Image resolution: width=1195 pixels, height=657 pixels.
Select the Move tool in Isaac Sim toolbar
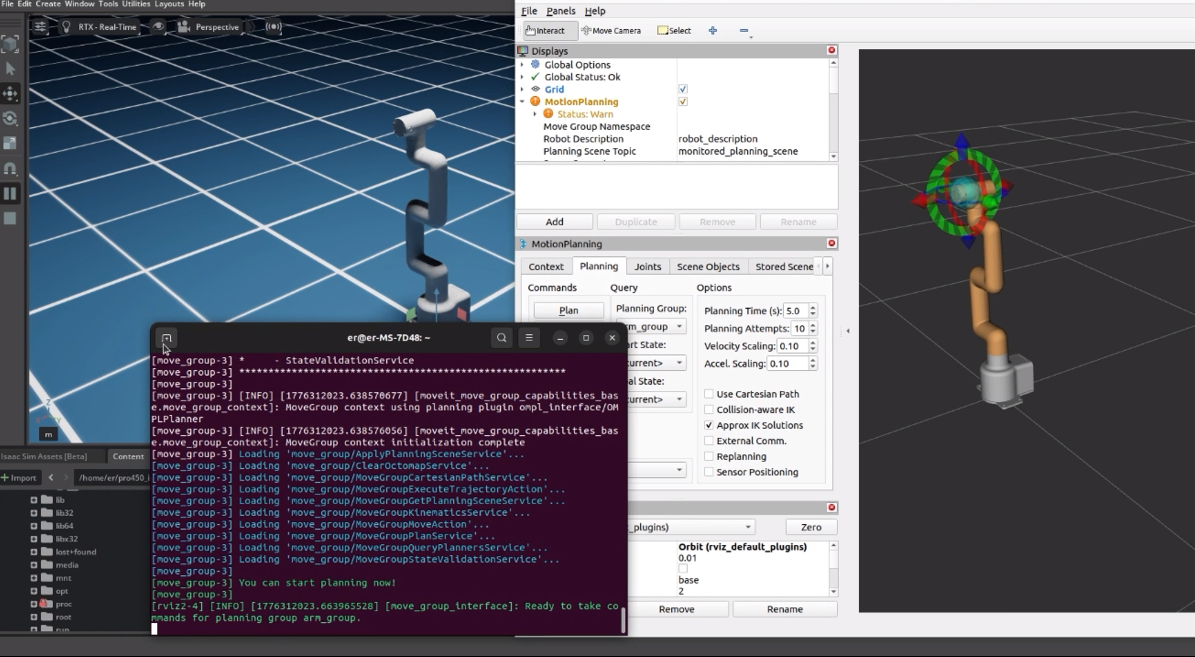click(10, 93)
